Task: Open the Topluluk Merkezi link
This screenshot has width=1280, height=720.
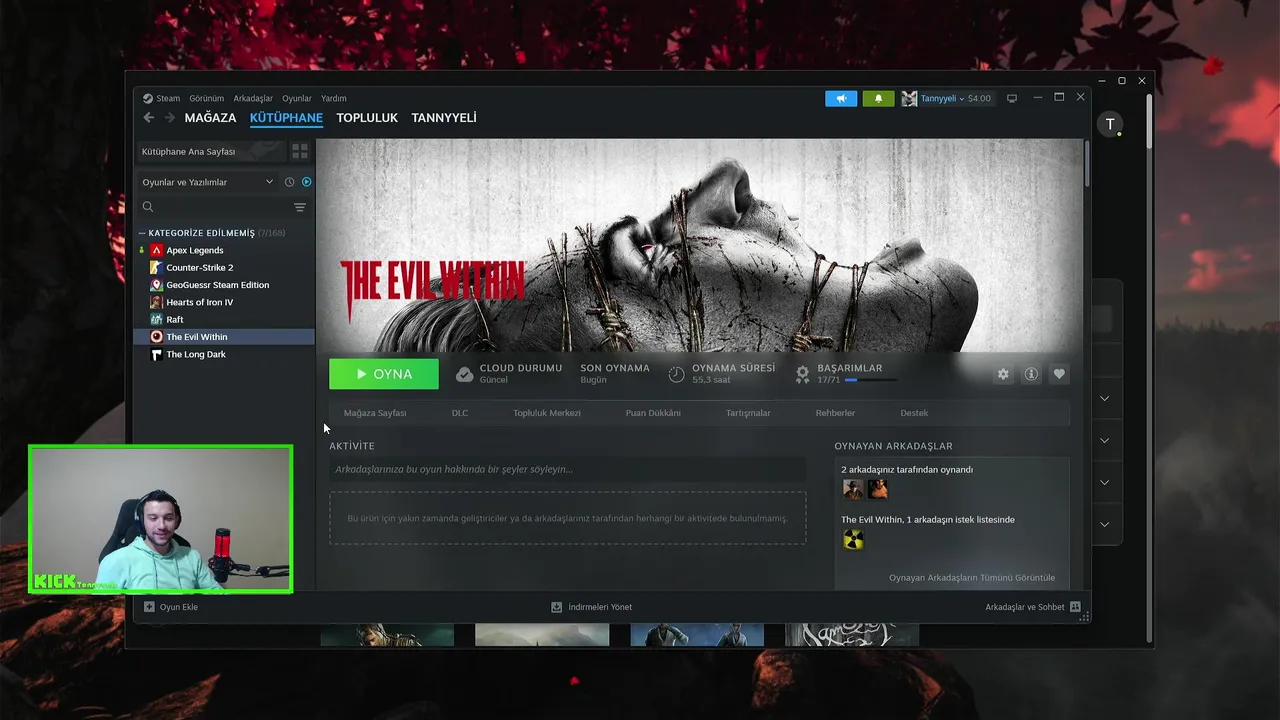Action: pyautogui.click(x=547, y=413)
